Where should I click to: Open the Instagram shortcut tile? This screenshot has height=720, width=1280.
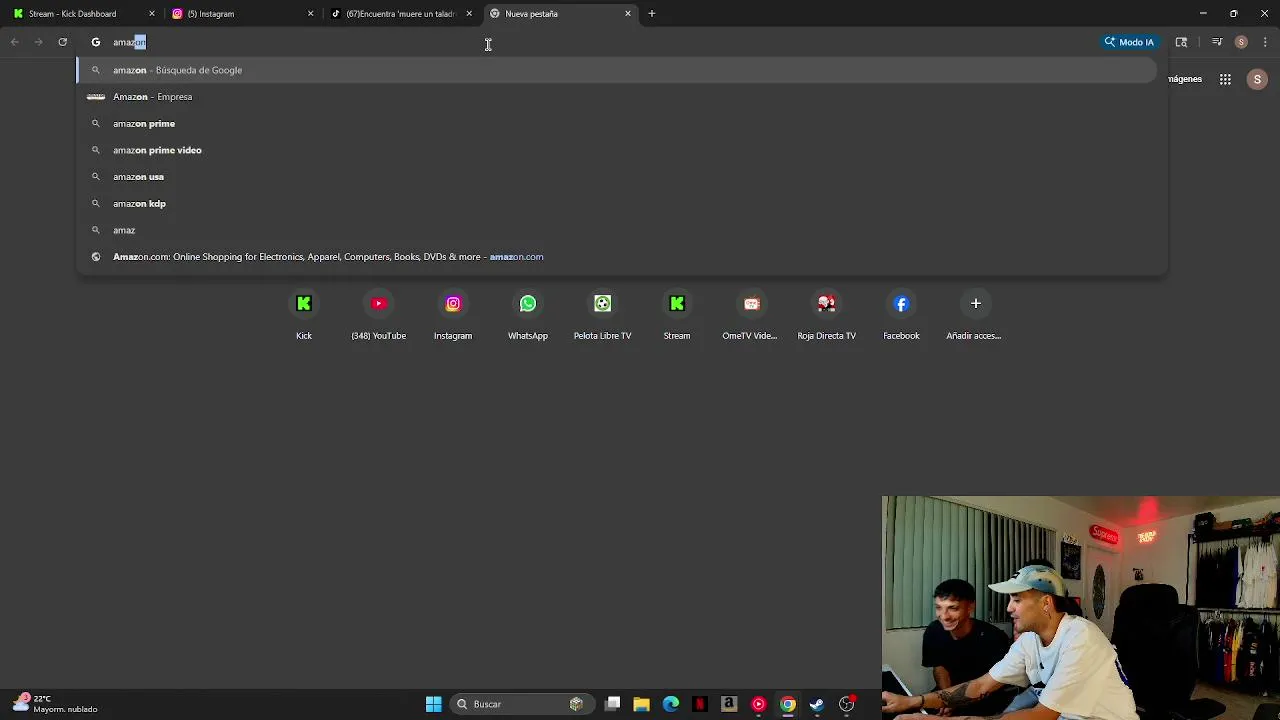(453, 315)
